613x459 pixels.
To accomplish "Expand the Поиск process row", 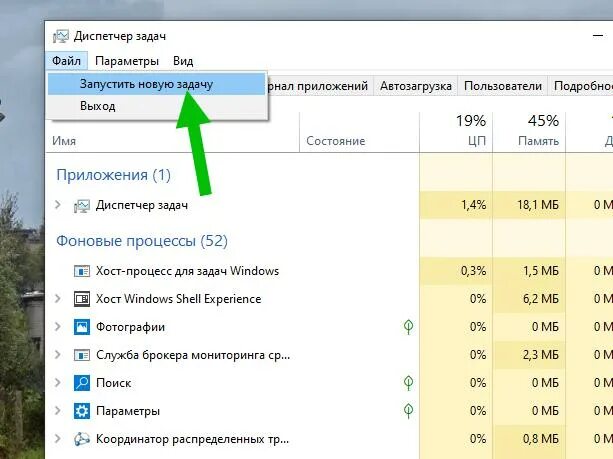I will click(x=58, y=382).
